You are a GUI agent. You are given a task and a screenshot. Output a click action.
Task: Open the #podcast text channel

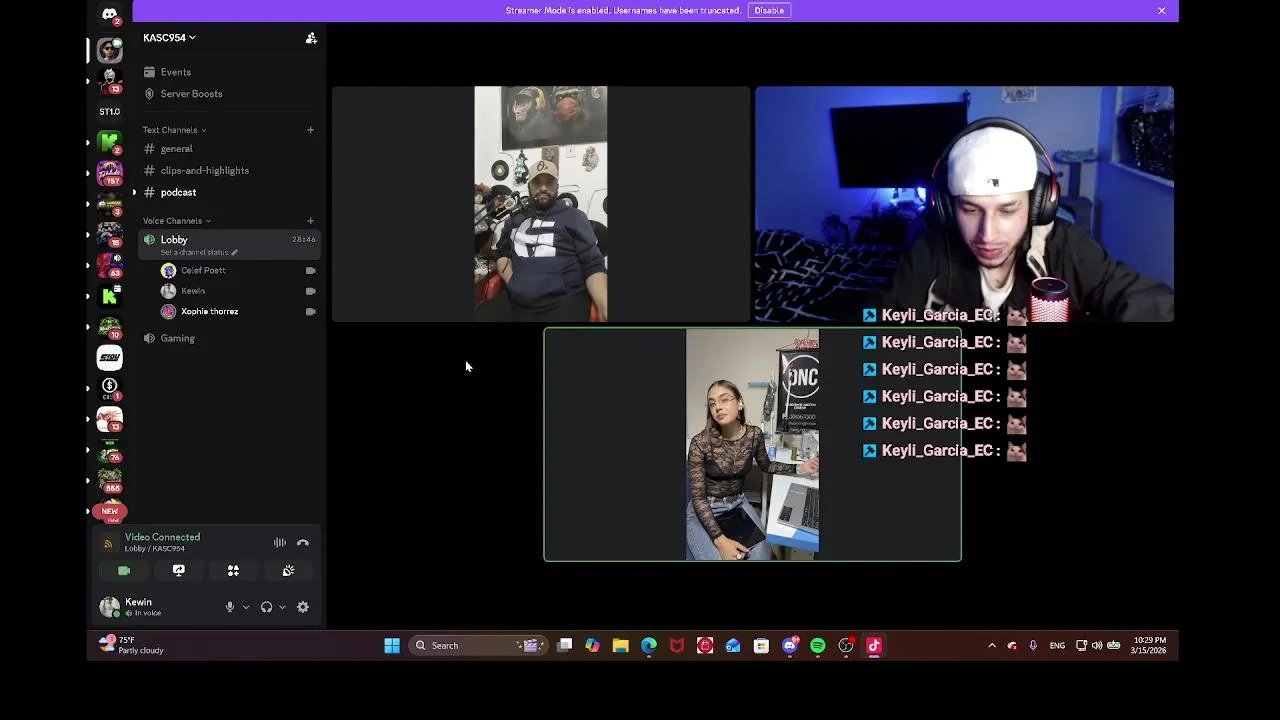(x=178, y=192)
